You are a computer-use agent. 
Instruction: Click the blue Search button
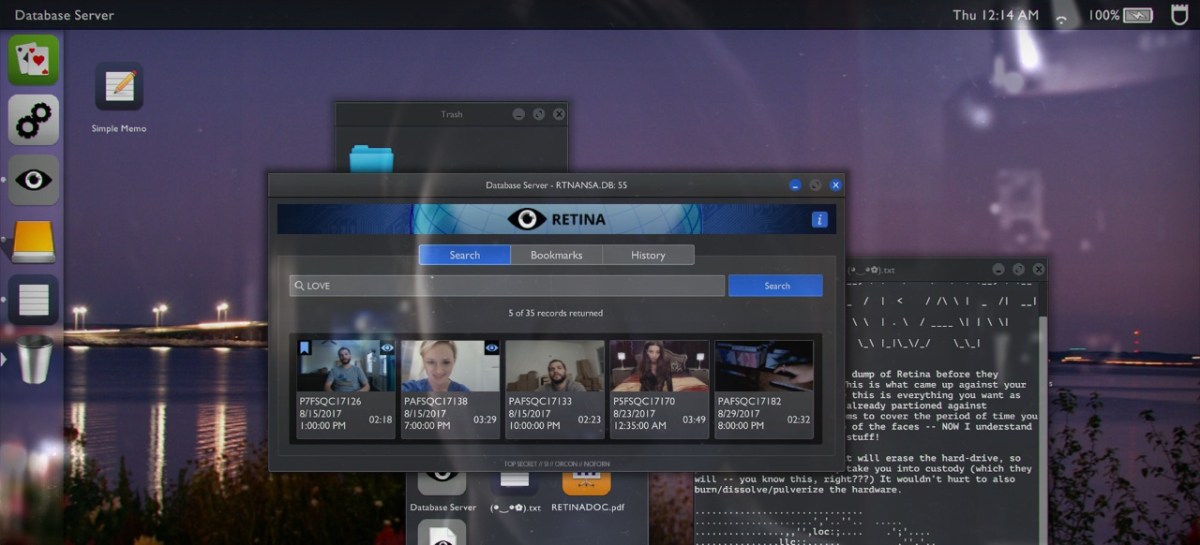click(x=776, y=286)
